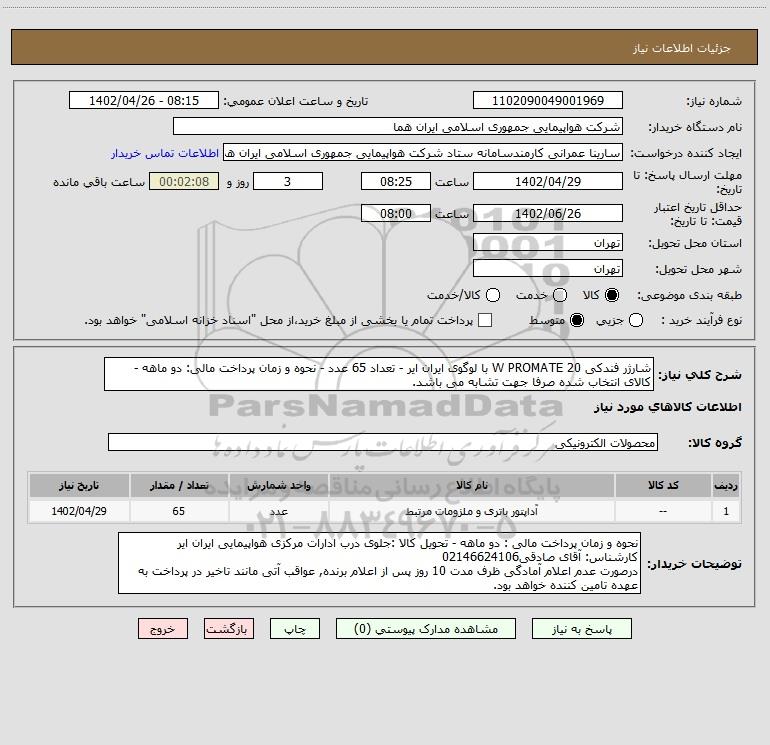The image size is (770, 745).
Task: Click the goods group field محصولات الکترونیکی
Action: [383, 442]
